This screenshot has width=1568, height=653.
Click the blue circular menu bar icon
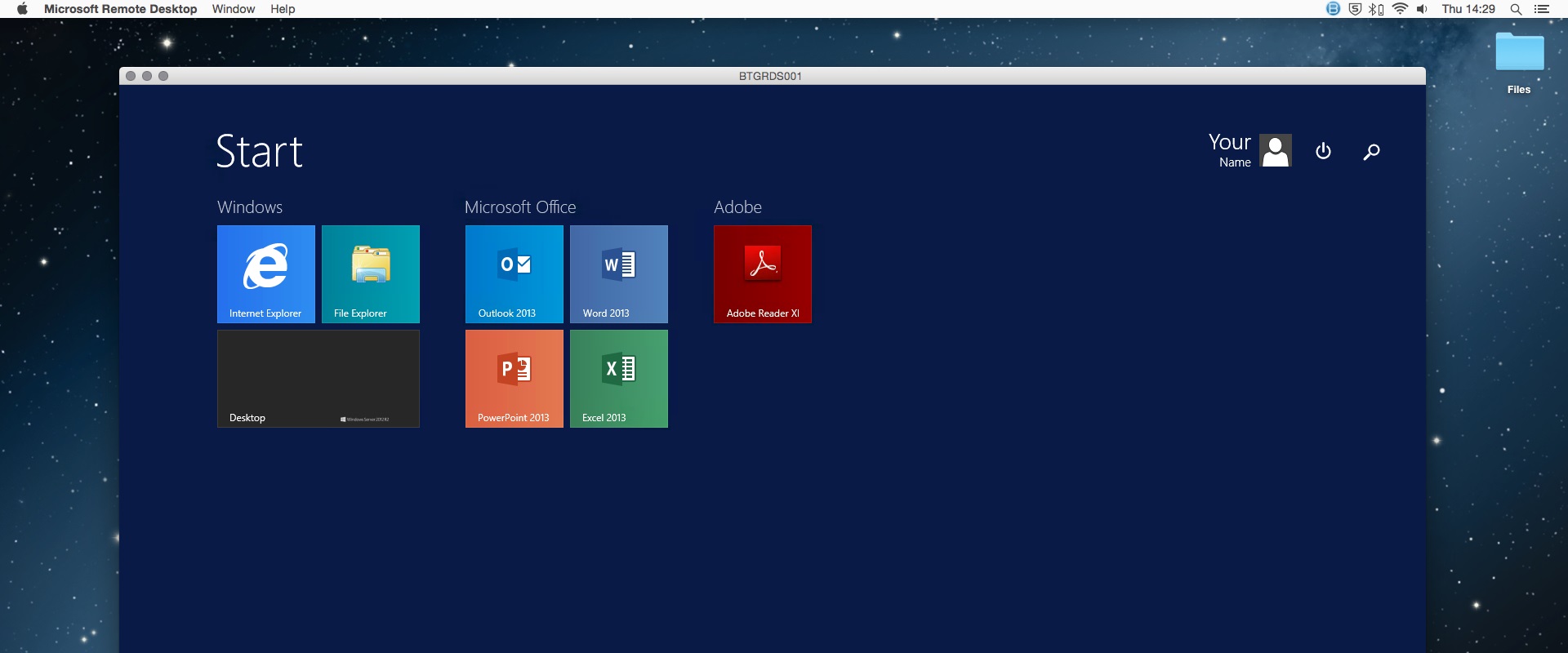point(1333,9)
